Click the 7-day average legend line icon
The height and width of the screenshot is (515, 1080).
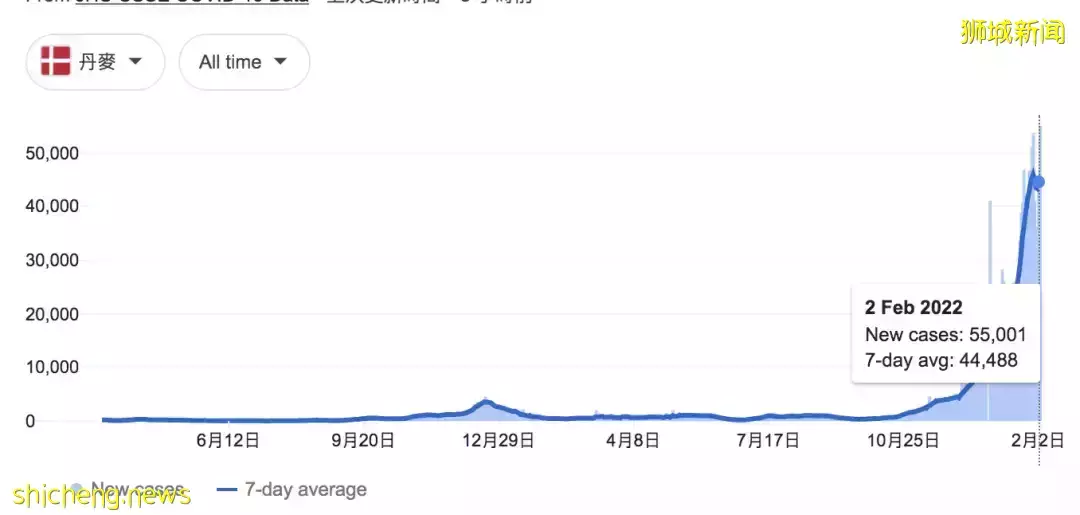click(226, 490)
